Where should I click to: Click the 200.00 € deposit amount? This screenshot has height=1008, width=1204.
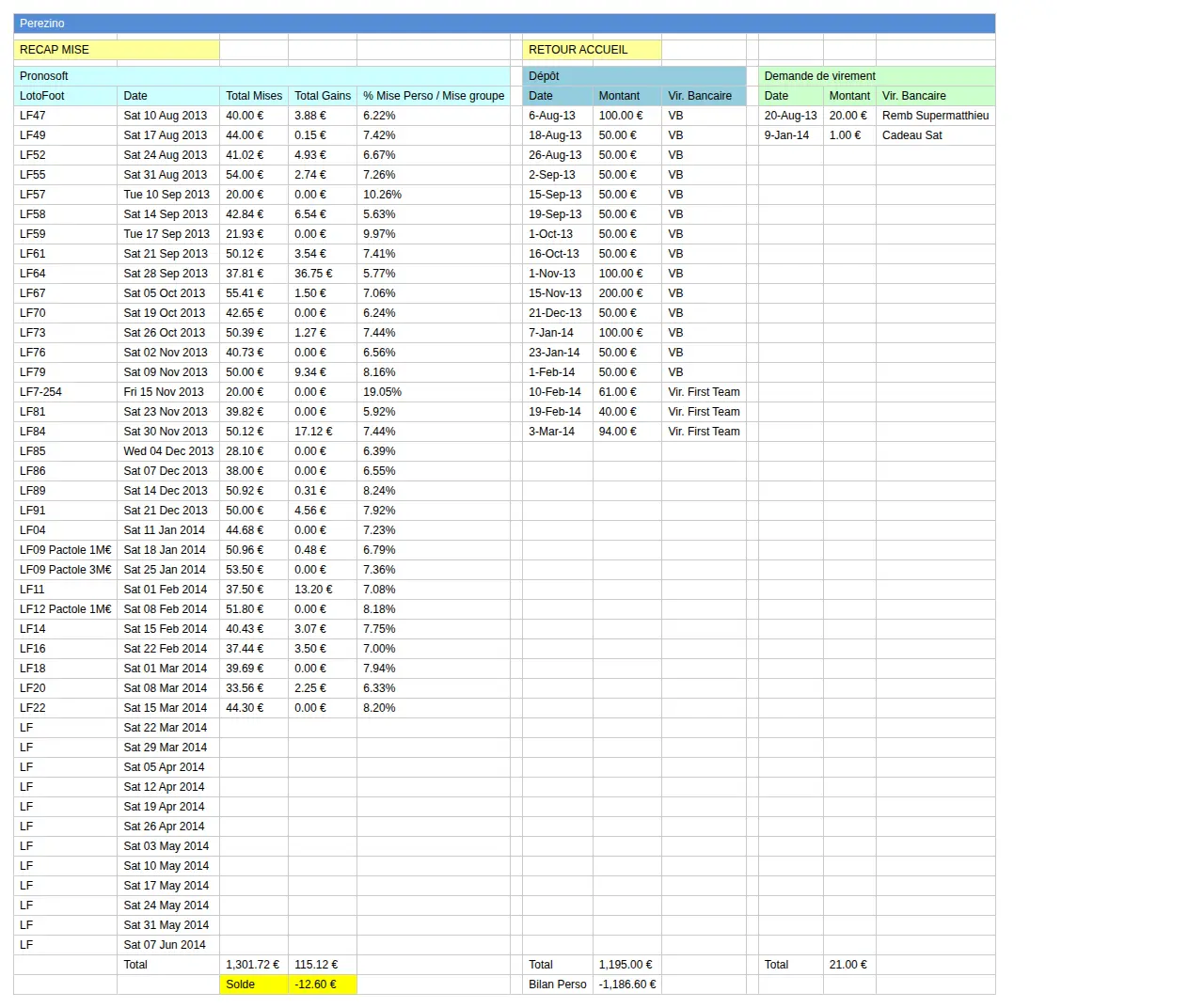pos(627,293)
